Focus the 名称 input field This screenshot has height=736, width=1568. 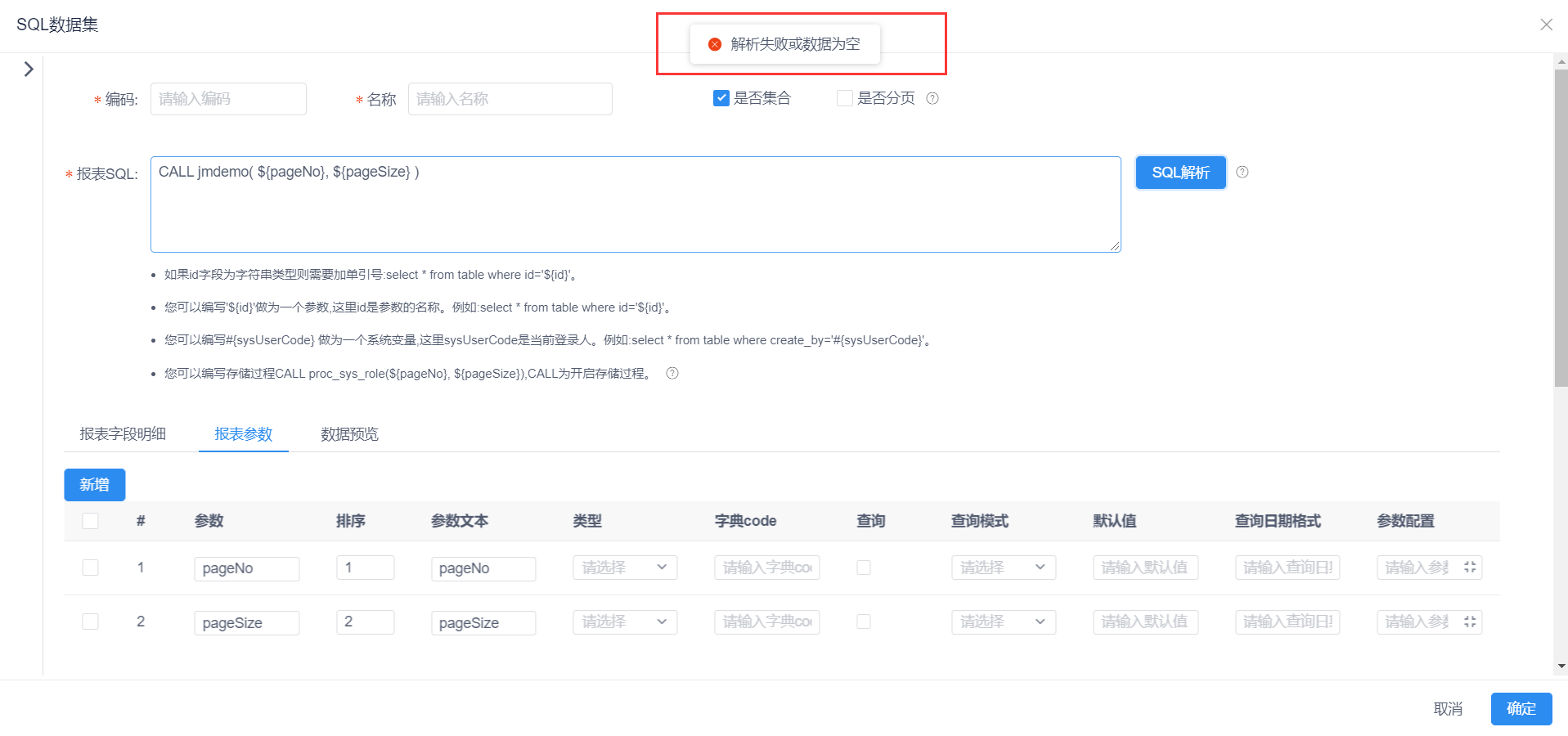click(510, 99)
